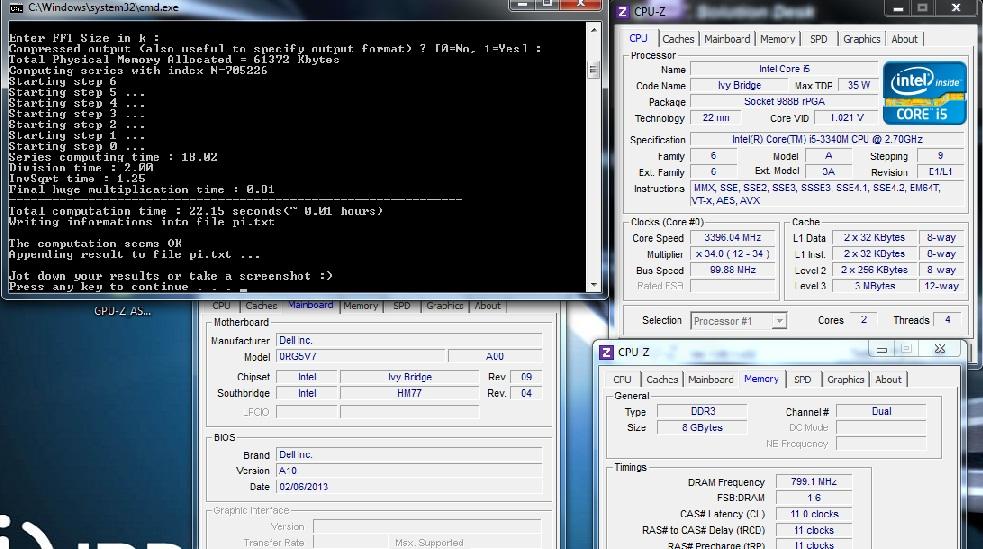Click the Cores value 2
Viewport: 983px width, 549px height.
click(863, 320)
